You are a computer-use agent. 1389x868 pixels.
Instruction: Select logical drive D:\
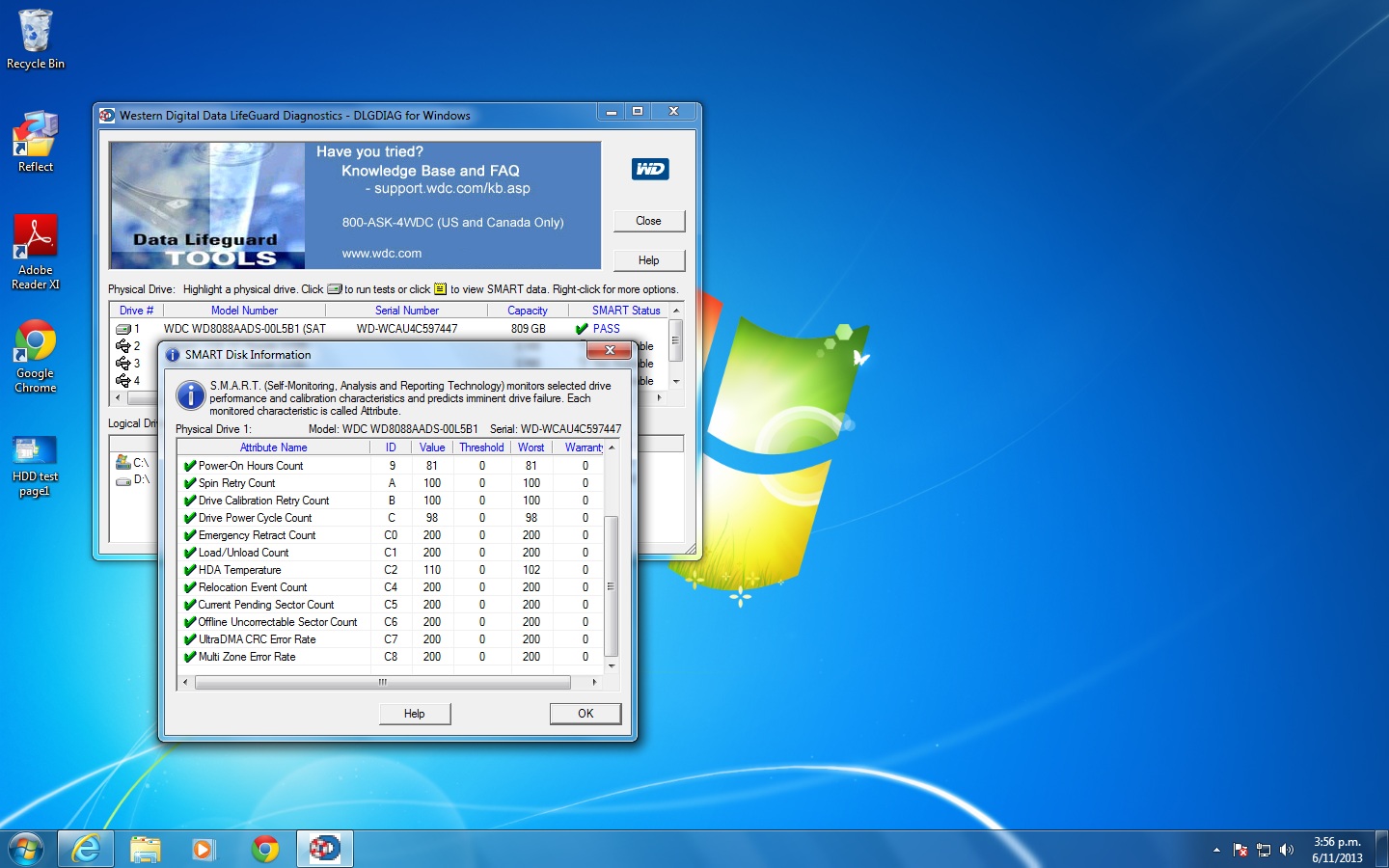(x=132, y=479)
